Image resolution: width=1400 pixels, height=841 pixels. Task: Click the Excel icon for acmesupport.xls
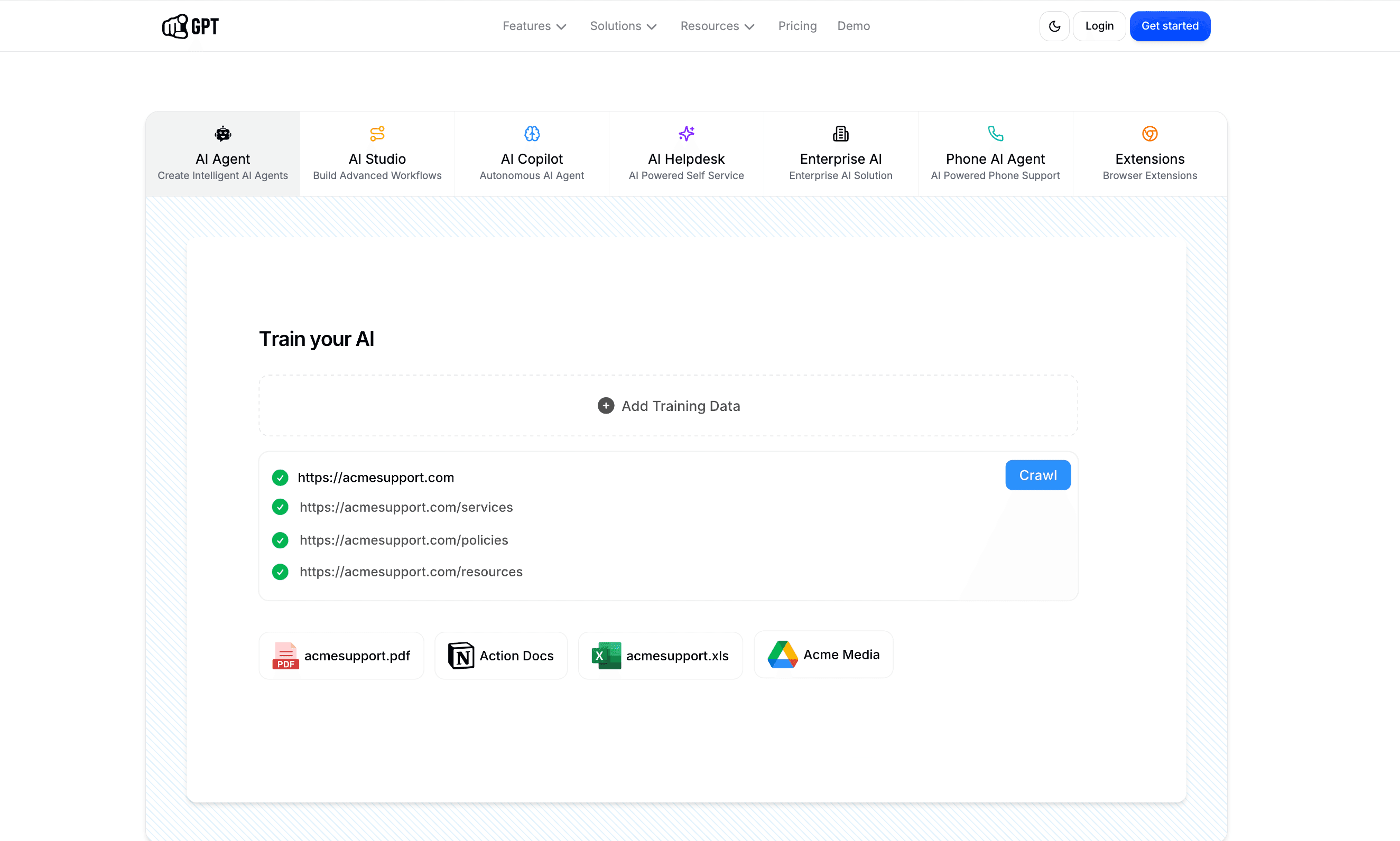point(606,656)
